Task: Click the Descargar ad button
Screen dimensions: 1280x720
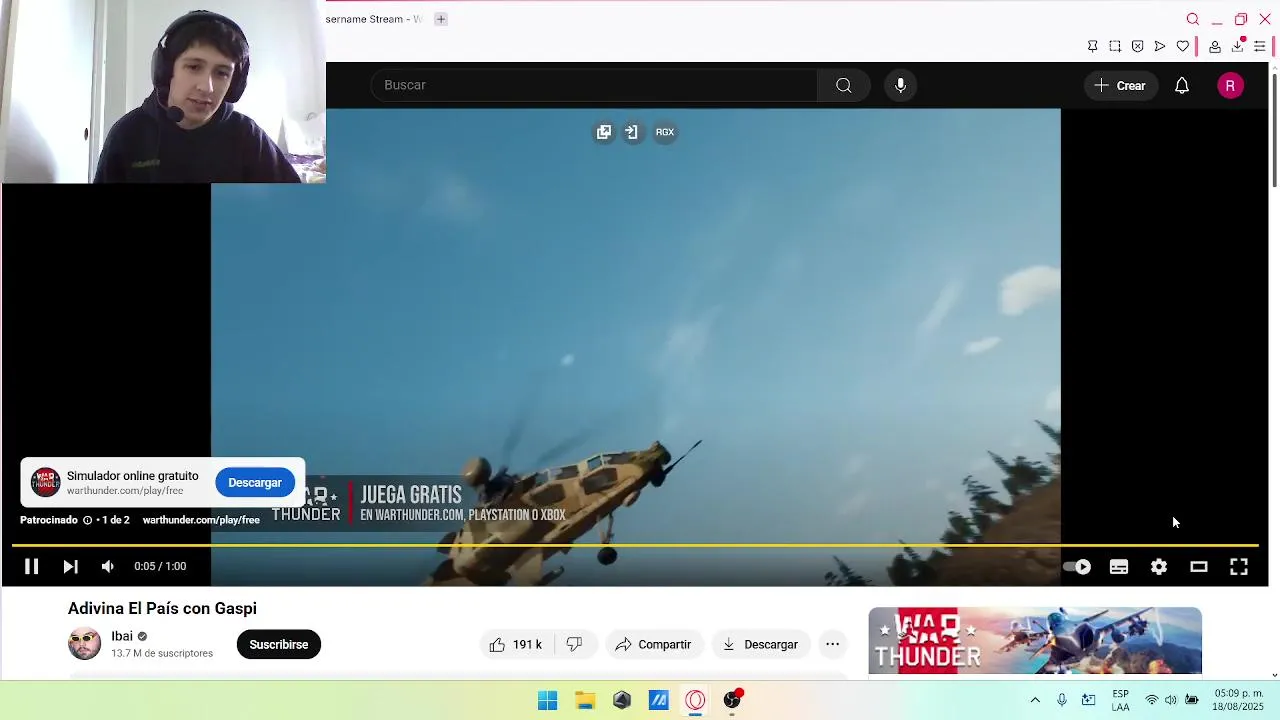Action: tap(255, 482)
